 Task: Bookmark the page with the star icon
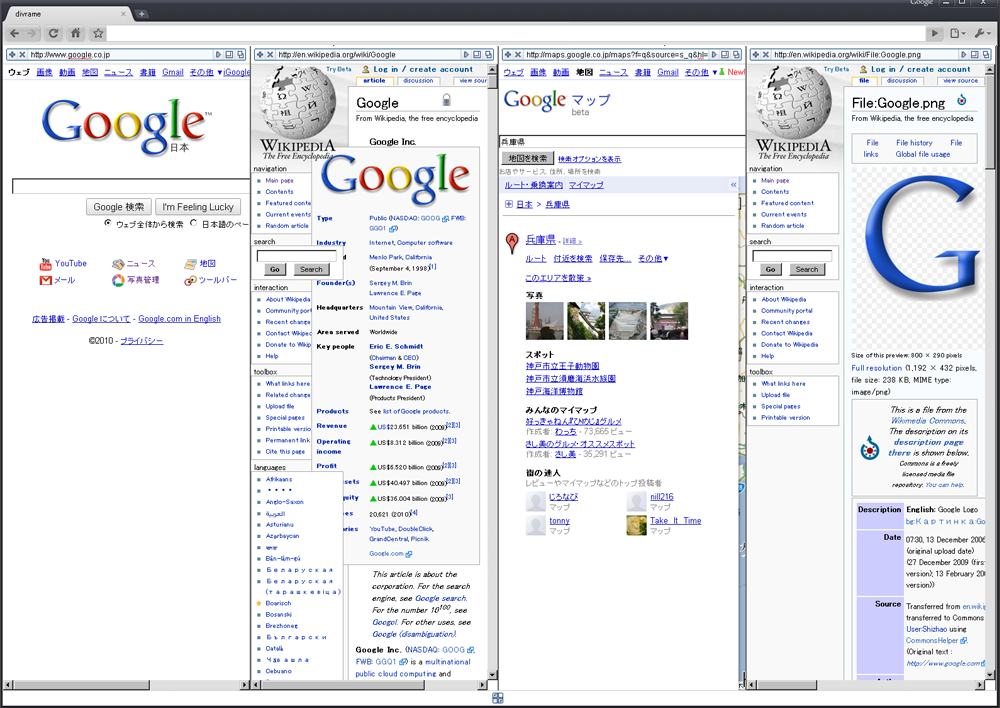(x=98, y=33)
